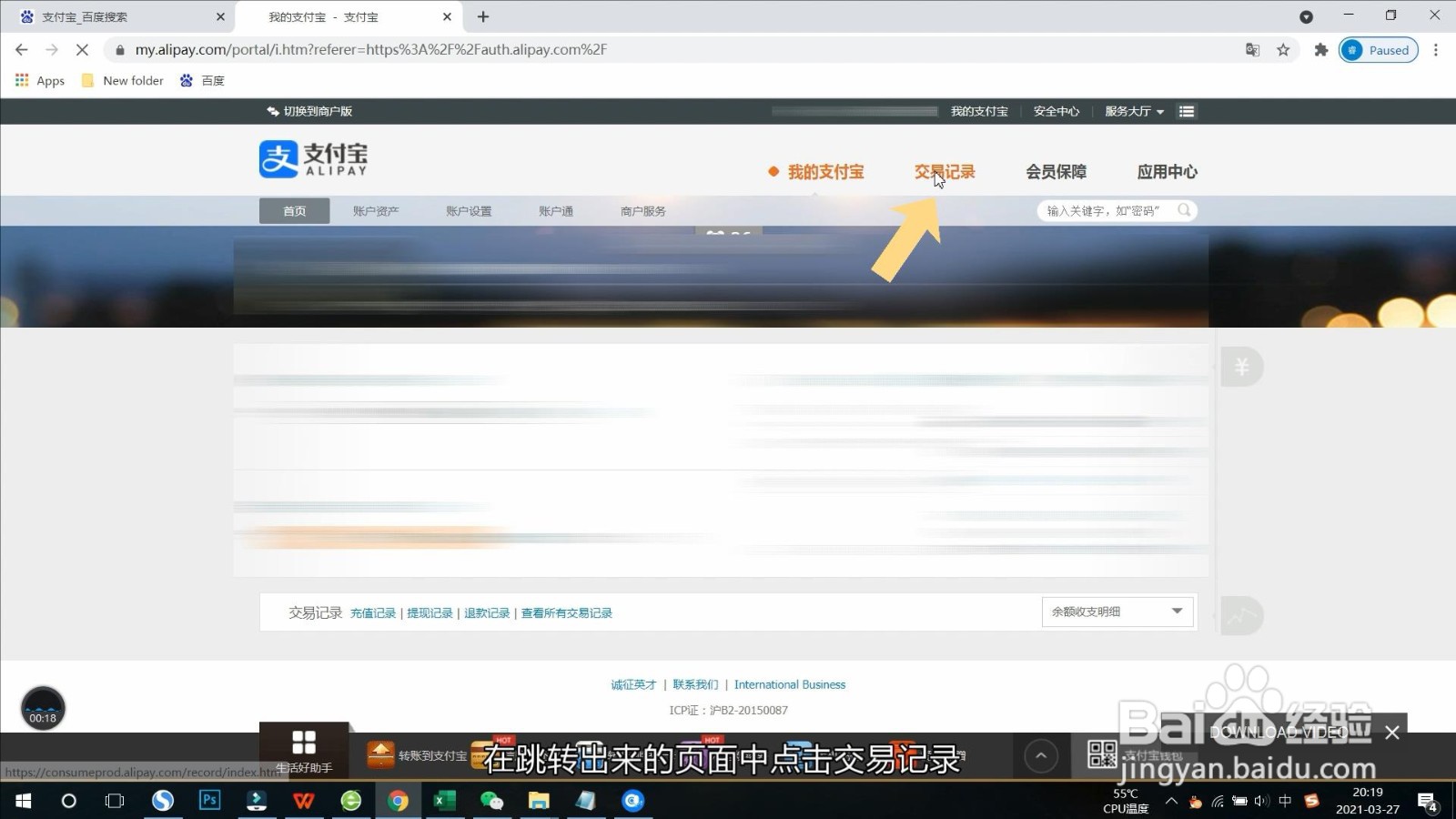
Task: Click the address bar URL
Action: click(x=371, y=50)
